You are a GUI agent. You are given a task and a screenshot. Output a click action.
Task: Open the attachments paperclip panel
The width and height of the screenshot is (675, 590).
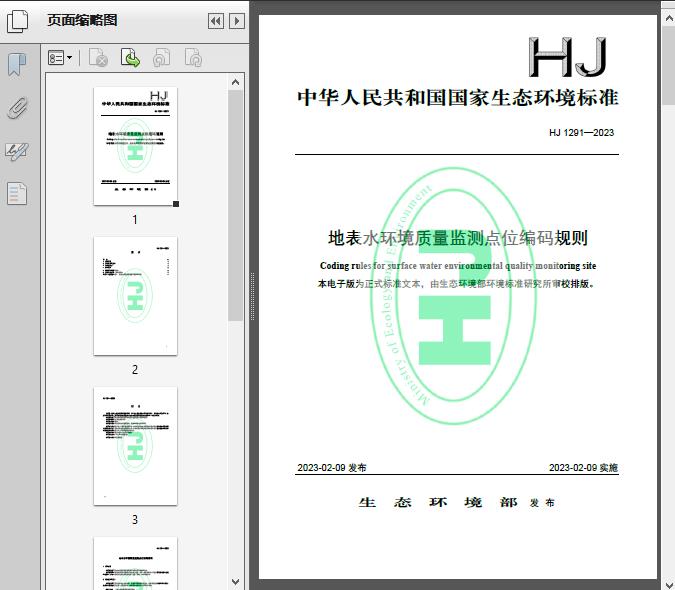(x=17, y=108)
